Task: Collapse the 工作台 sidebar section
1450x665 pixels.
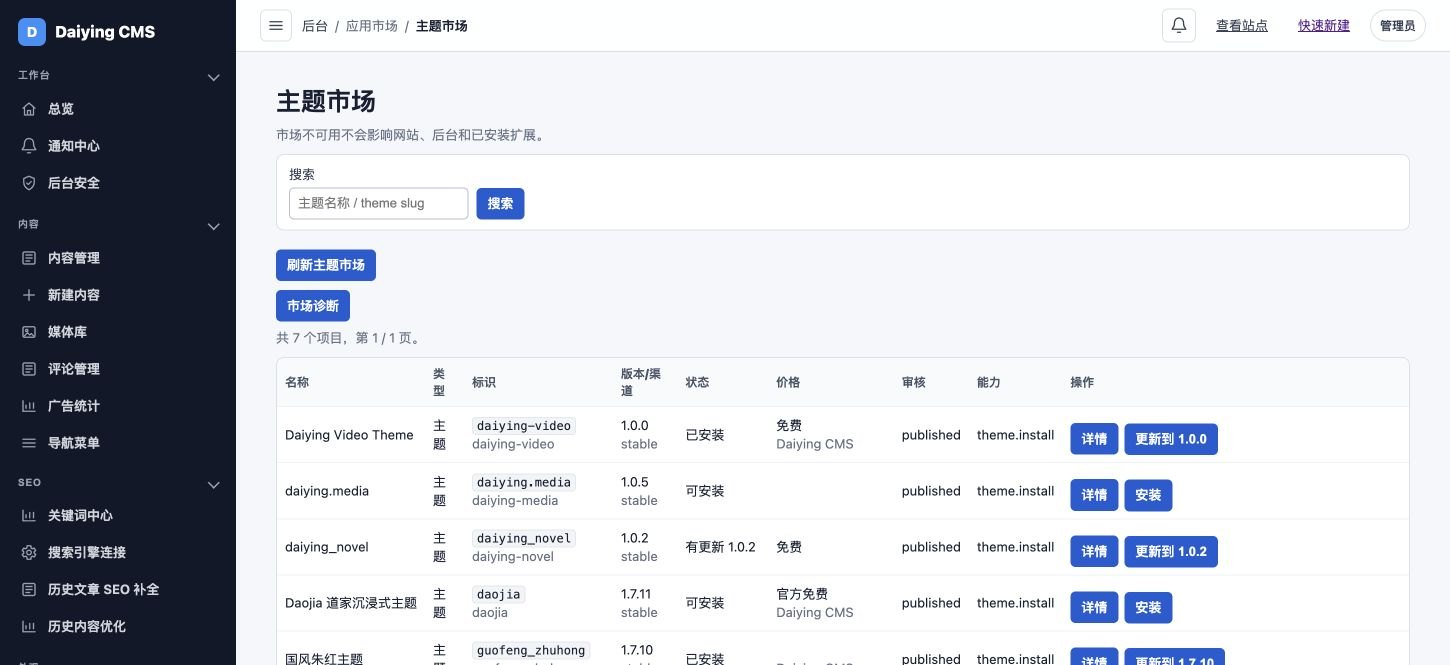Action: [213, 77]
